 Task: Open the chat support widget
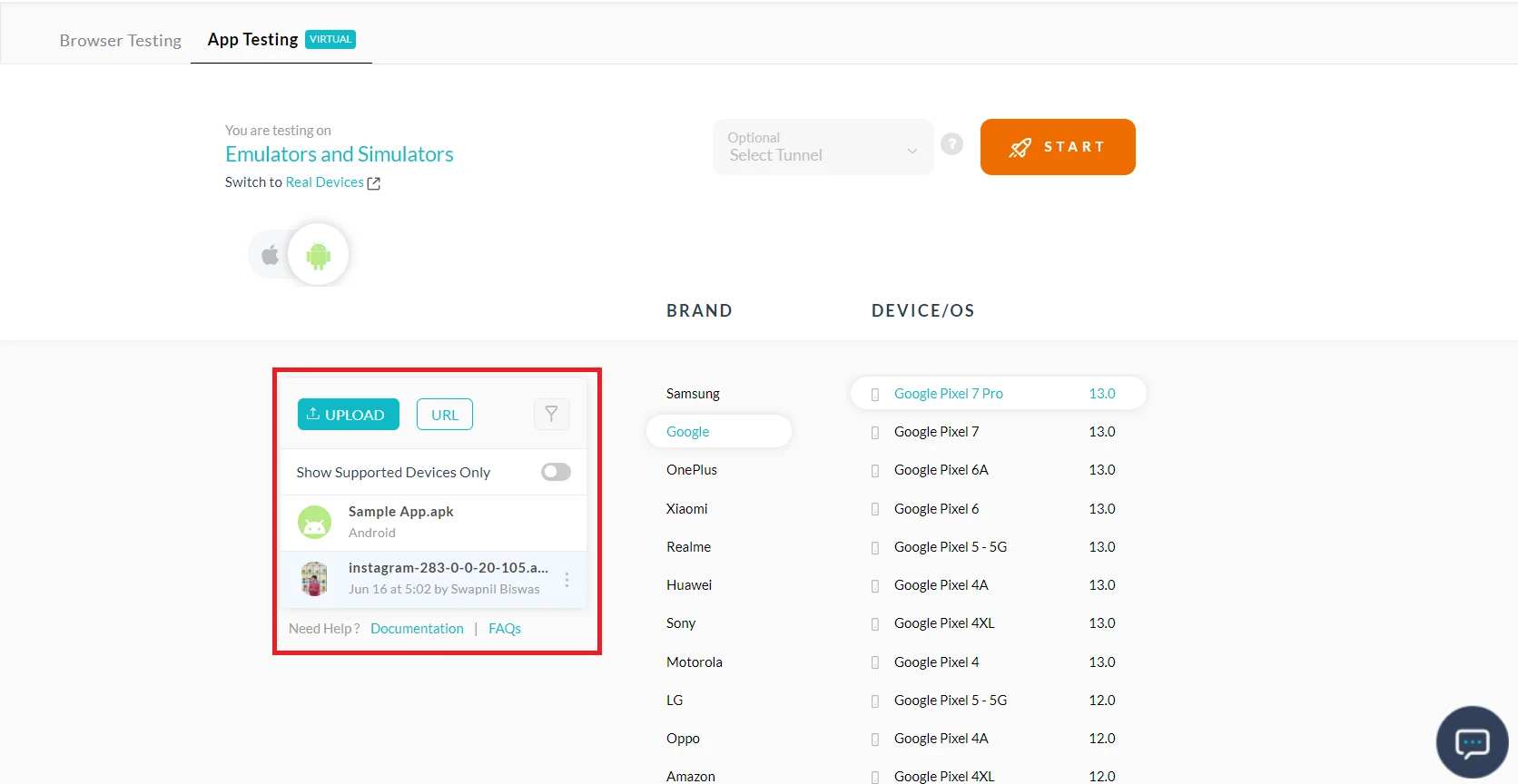(x=1472, y=742)
